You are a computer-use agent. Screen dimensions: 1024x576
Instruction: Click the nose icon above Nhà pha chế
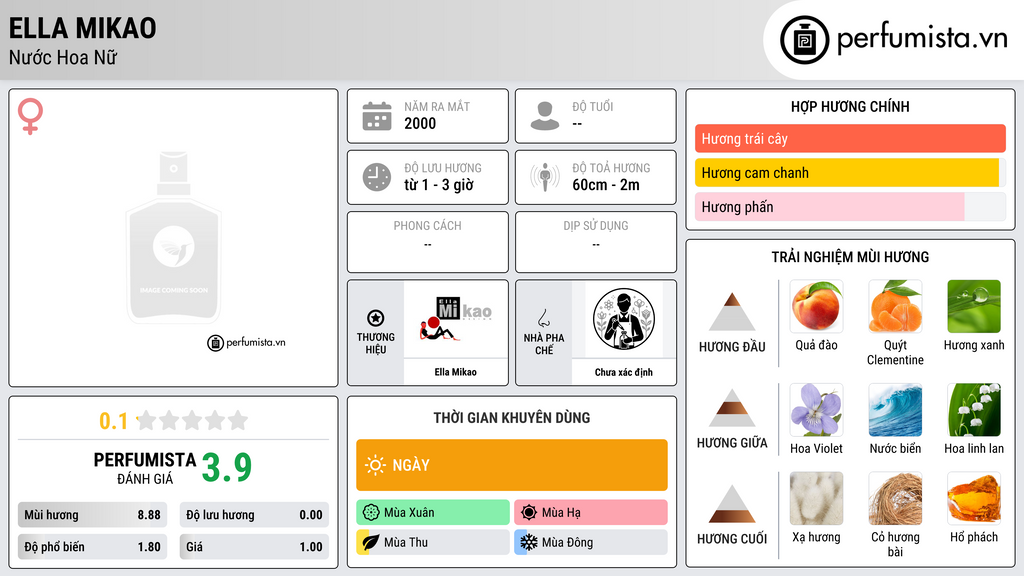click(x=543, y=318)
